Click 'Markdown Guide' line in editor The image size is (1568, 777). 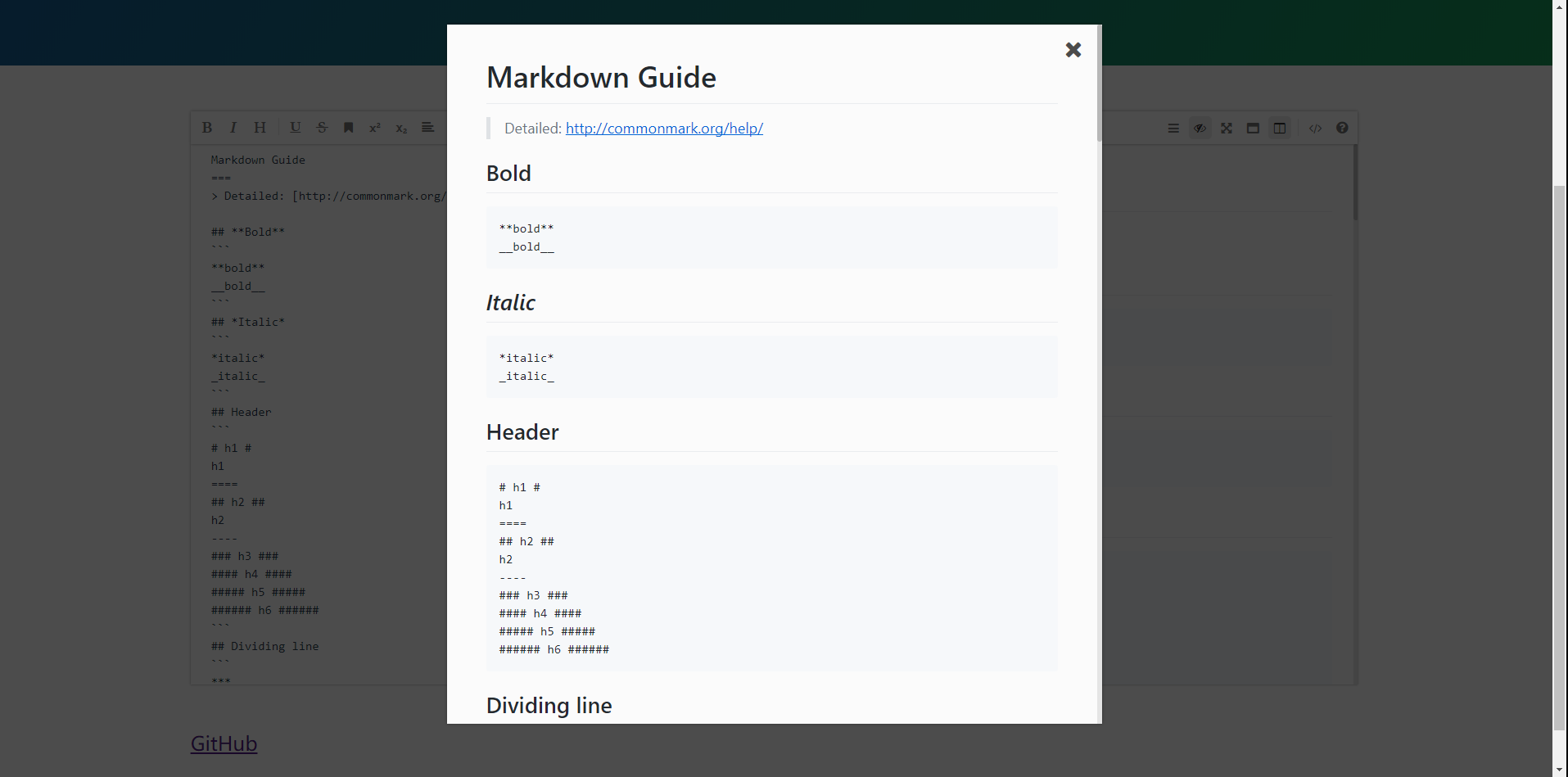tap(258, 160)
